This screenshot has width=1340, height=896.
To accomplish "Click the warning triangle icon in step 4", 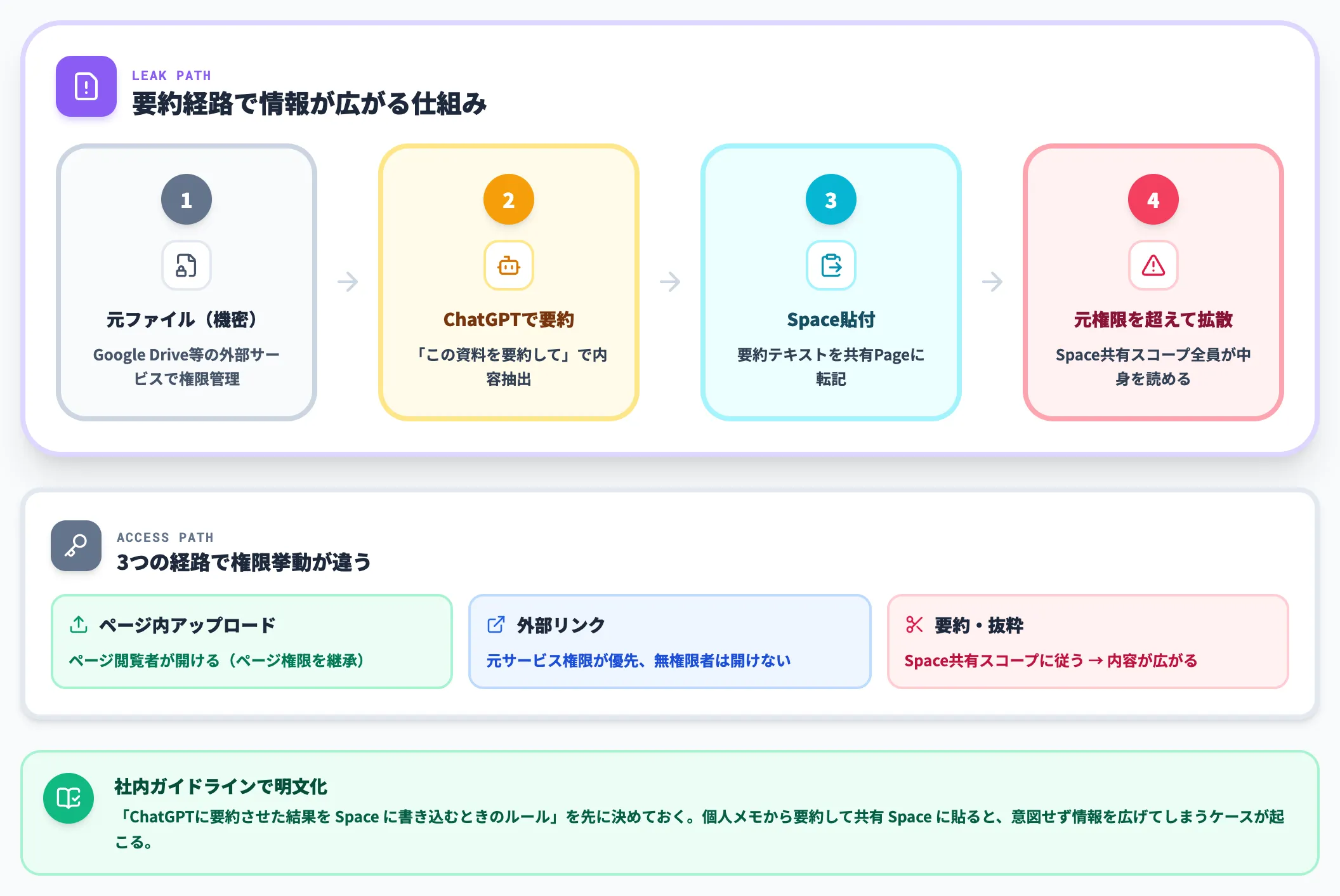I will pos(1153,265).
